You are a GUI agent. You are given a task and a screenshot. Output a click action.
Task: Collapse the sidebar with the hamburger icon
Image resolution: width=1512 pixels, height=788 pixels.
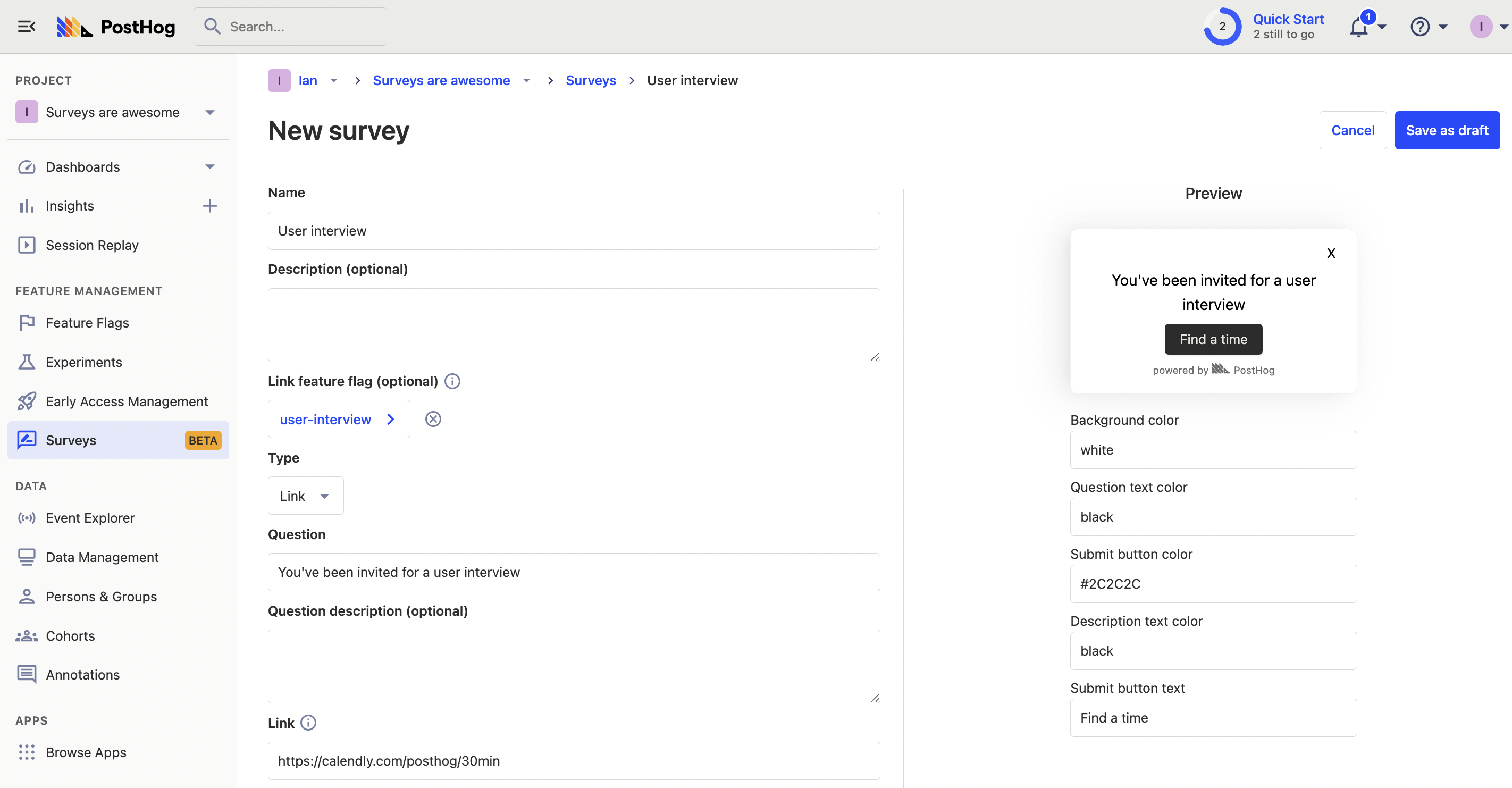pyautogui.click(x=27, y=27)
